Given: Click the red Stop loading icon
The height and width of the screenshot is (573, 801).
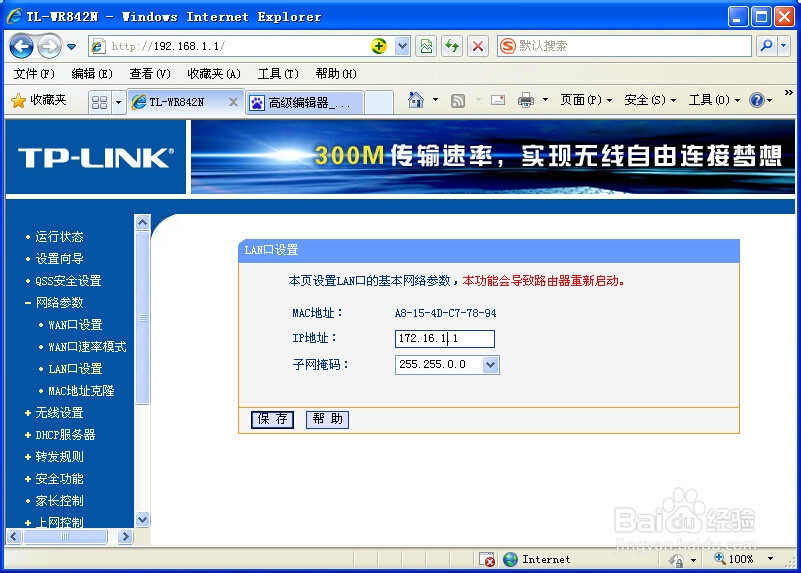Looking at the screenshot, I should tap(478, 46).
